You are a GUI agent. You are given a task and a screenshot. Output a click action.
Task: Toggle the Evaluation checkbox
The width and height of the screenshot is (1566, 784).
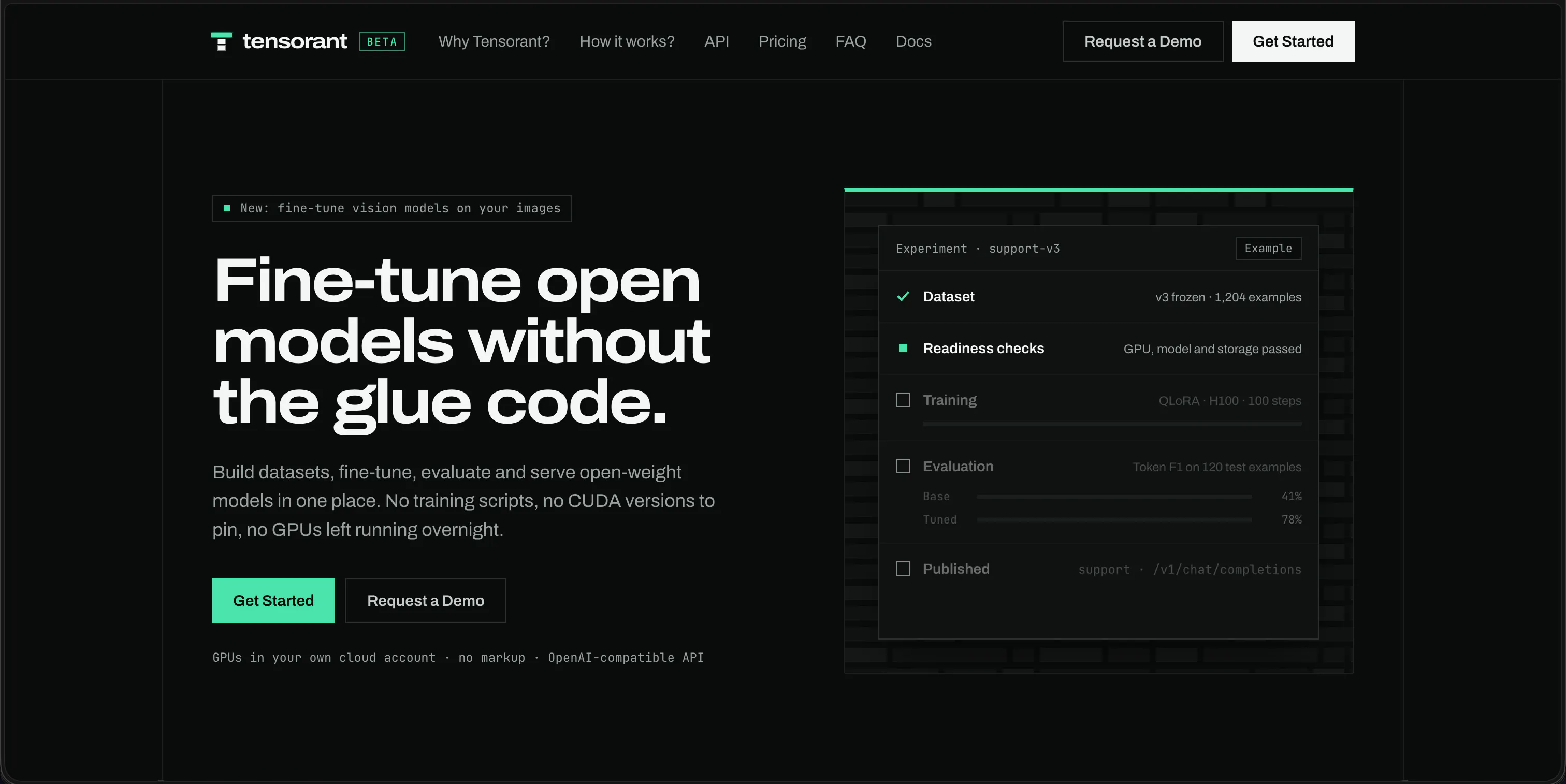point(903,466)
